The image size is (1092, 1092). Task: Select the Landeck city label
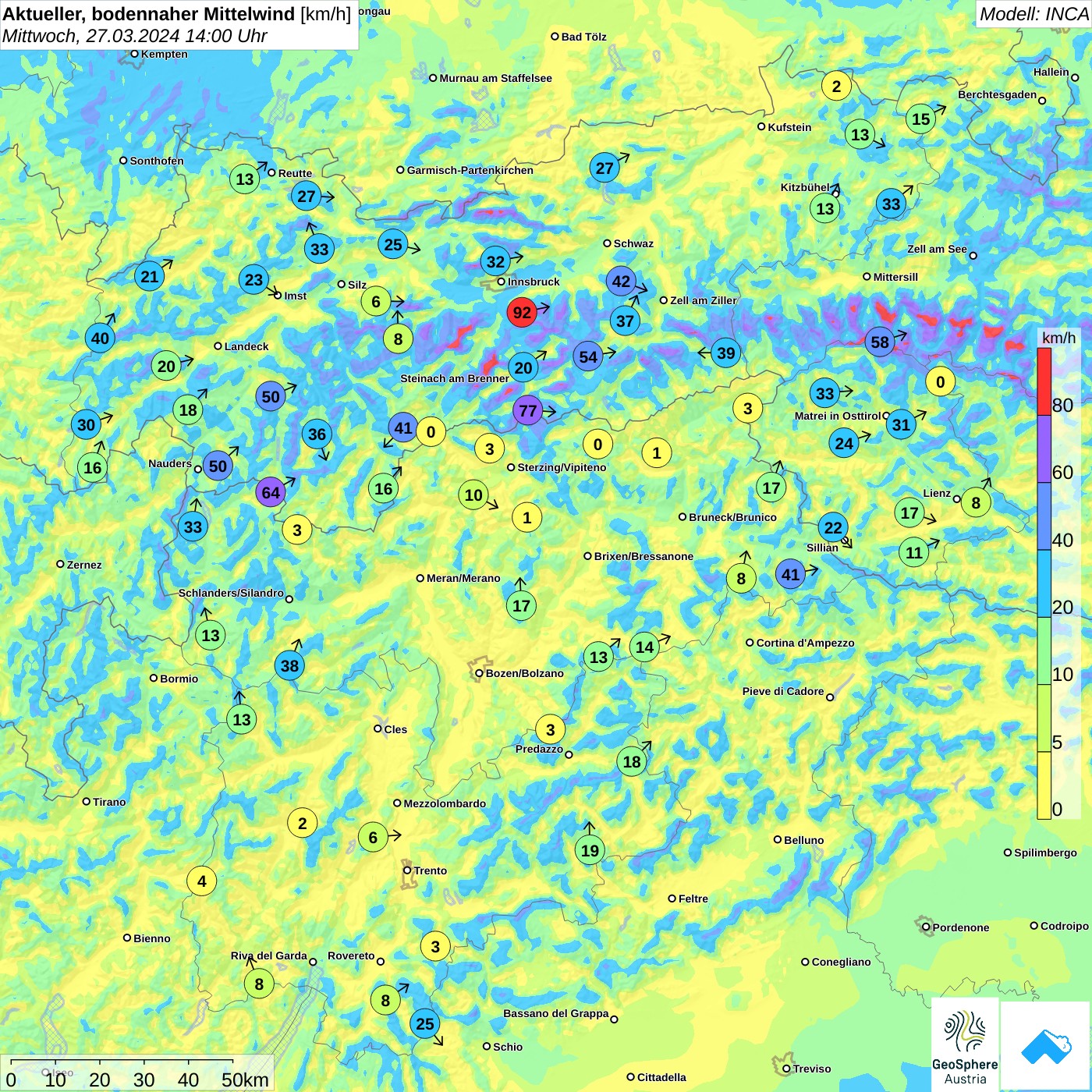(x=246, y=346)
